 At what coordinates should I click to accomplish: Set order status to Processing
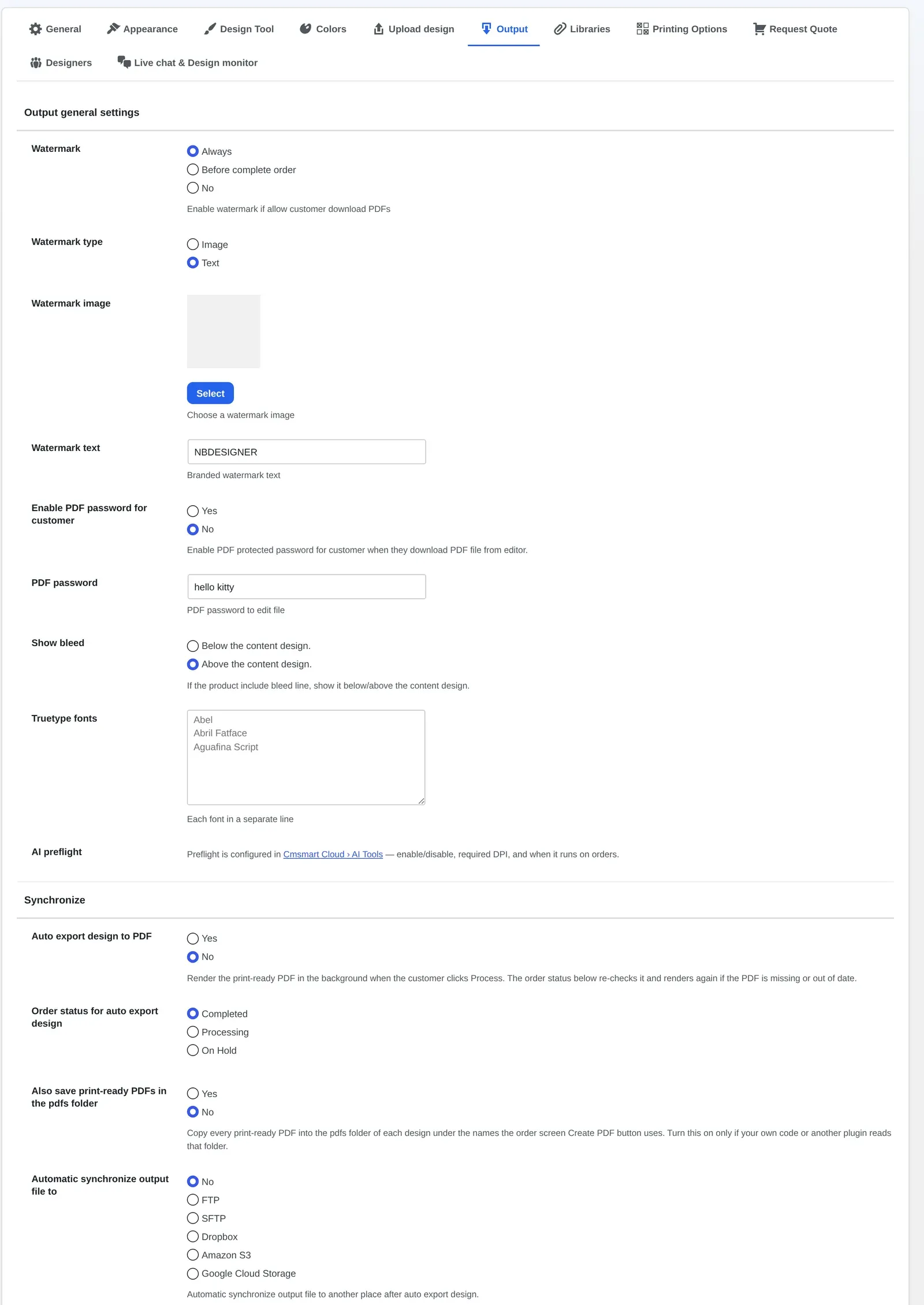coord(193,1032)
